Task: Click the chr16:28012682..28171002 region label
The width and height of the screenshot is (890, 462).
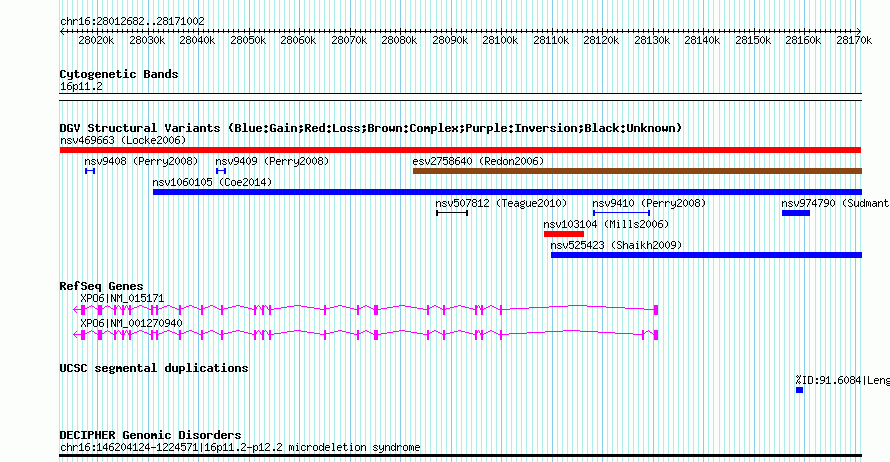Action: tap(132, 21)
